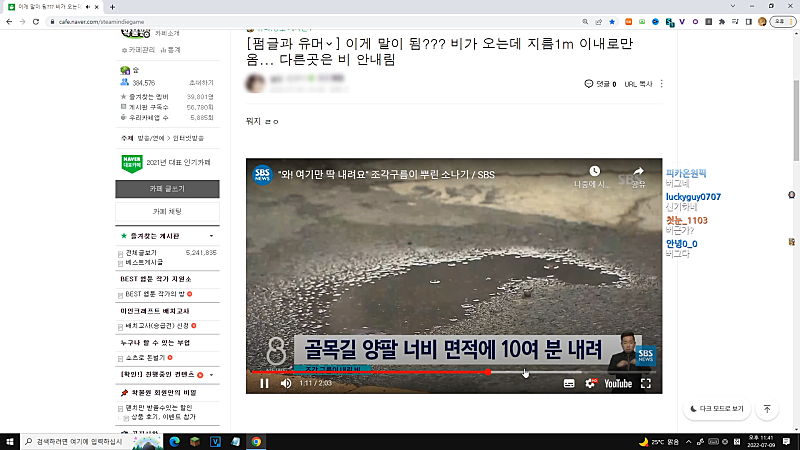Show hidden system tray icons
The image size is (800, 450).
click(688, 441)
